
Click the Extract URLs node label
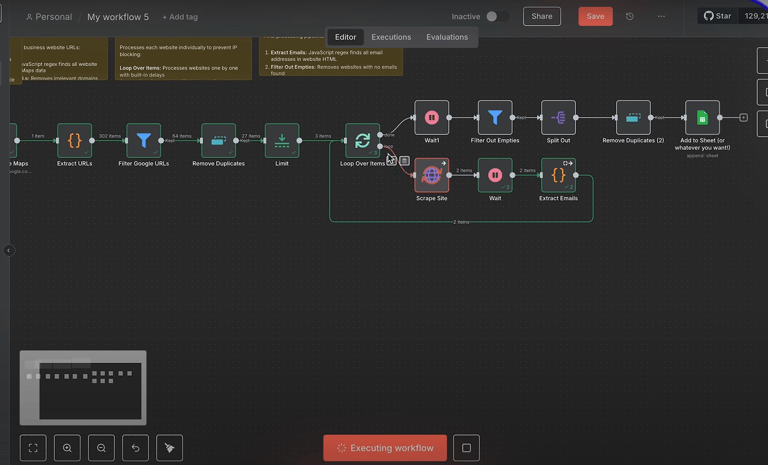(x=74, y=164)
